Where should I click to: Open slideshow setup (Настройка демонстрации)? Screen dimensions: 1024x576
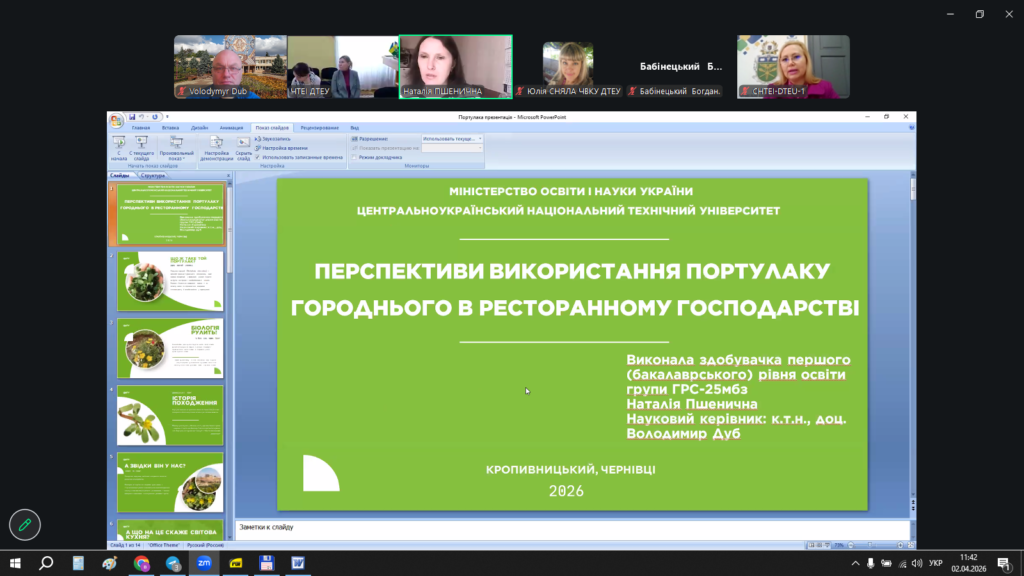click(x=216, y=143)
